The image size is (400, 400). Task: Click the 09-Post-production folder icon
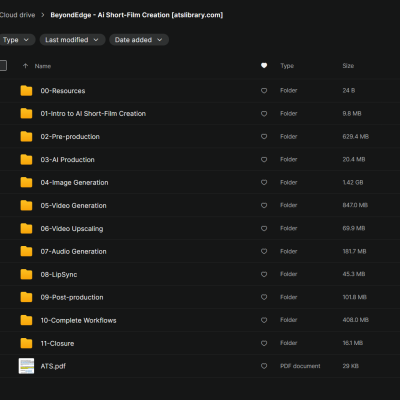26,297
